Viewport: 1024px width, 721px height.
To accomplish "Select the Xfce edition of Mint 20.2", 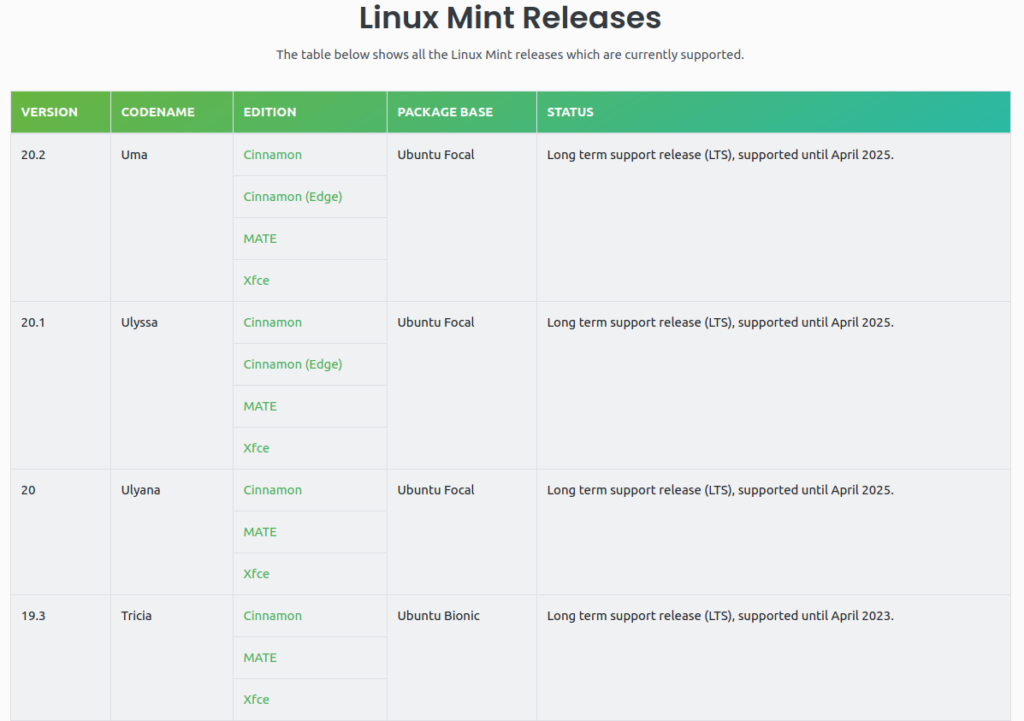I will (256, 281).
